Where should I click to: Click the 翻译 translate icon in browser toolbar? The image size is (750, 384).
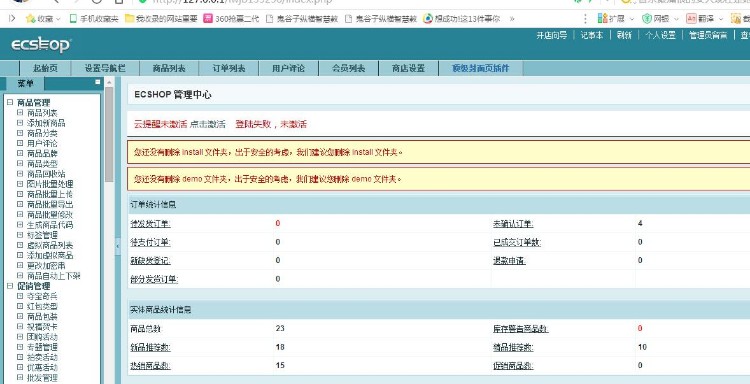691,19
